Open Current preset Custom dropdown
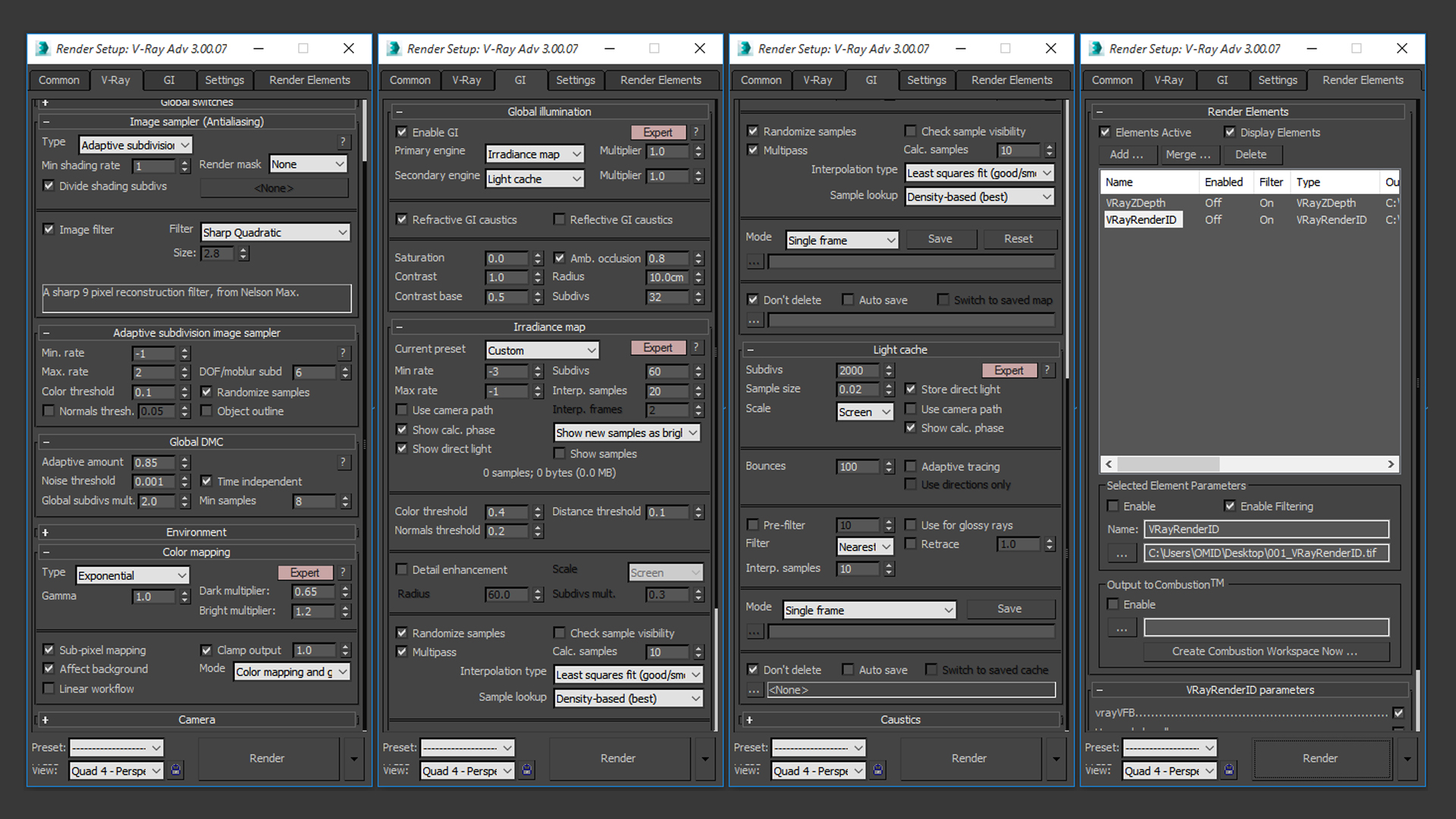This screenshot has height=819, width=1456. click(542, 350)
